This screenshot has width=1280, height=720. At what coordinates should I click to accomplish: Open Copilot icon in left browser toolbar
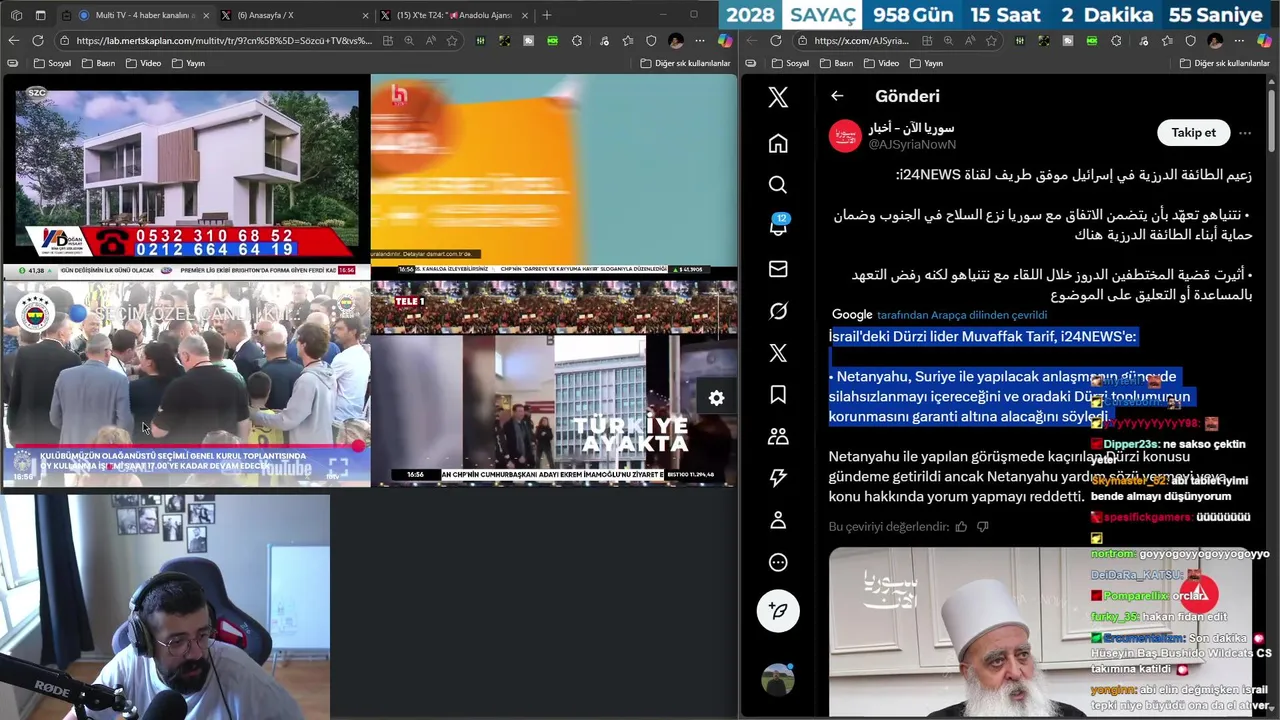[725, 41]
